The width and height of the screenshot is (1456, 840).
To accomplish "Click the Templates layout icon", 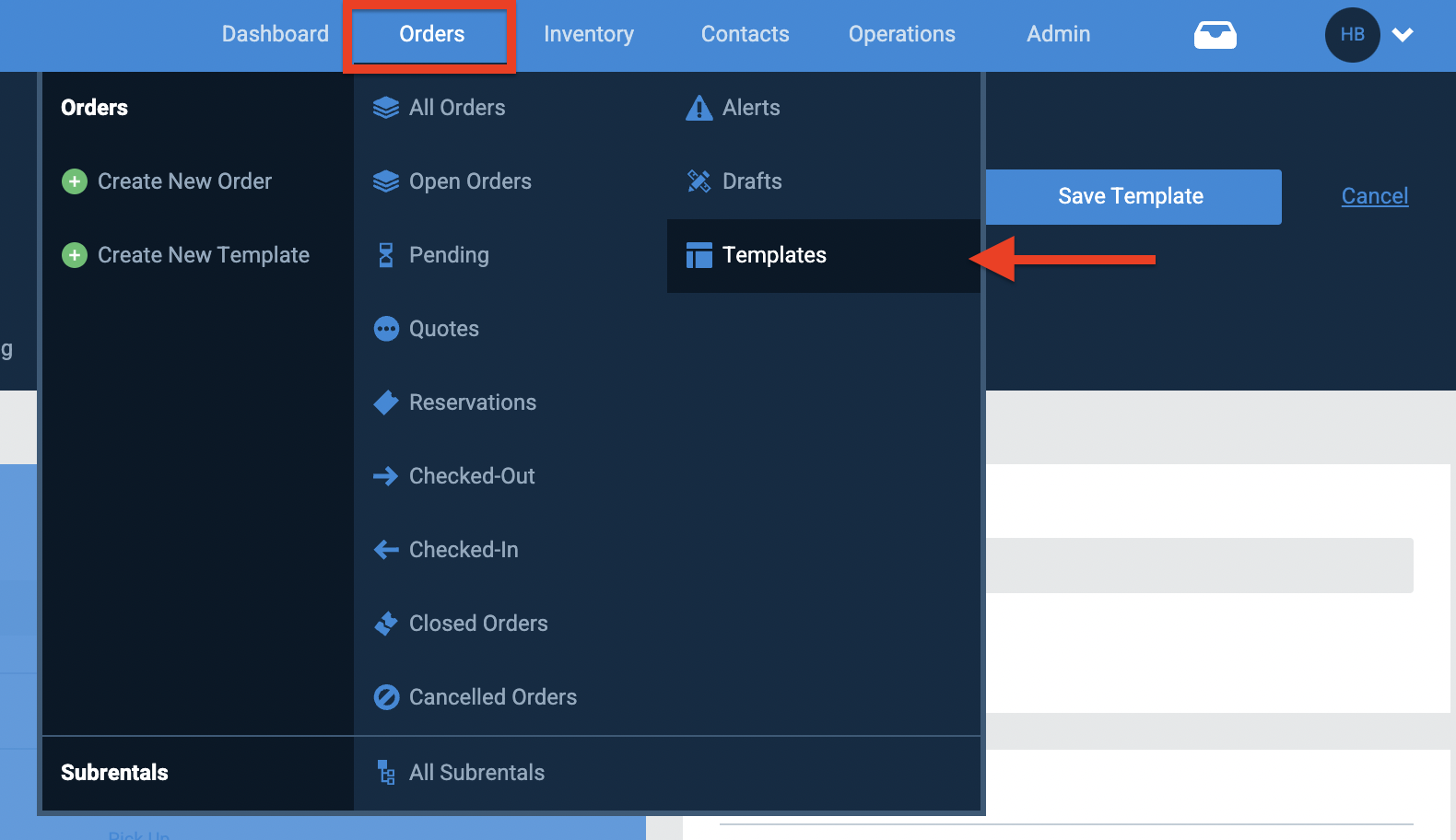I will 699,255.
